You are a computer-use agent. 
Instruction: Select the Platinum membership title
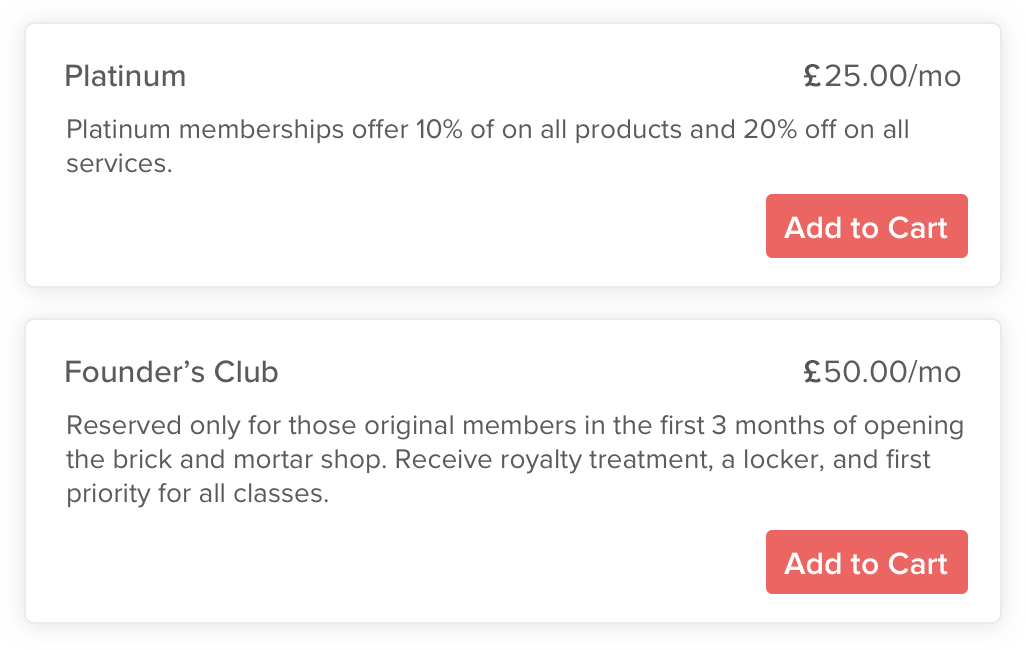[125, 76]
